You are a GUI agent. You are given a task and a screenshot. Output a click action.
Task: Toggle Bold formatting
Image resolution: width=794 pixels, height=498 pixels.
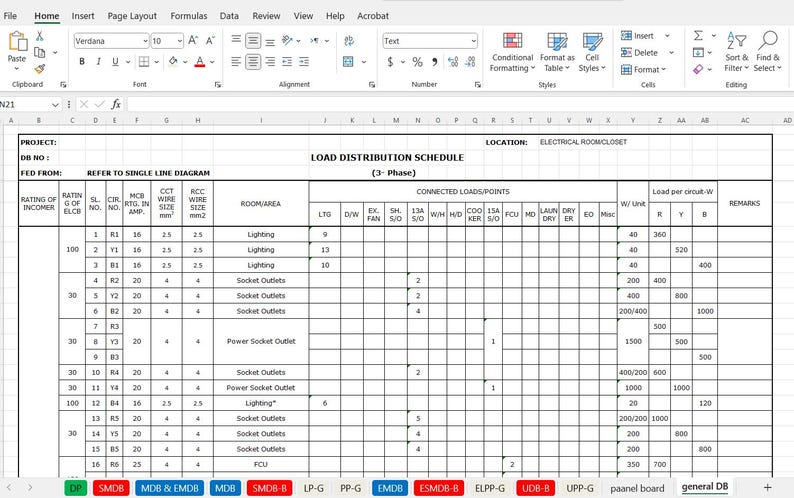click(82, 62)
